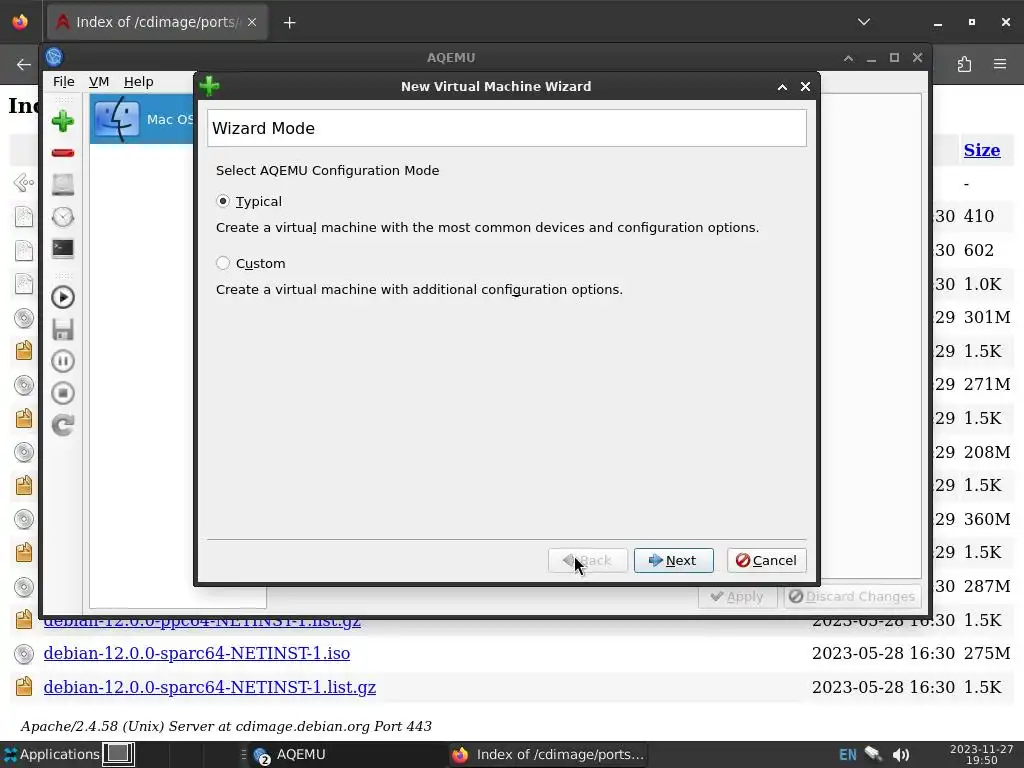Click the network connection tray icon

[x=874, y=754]
